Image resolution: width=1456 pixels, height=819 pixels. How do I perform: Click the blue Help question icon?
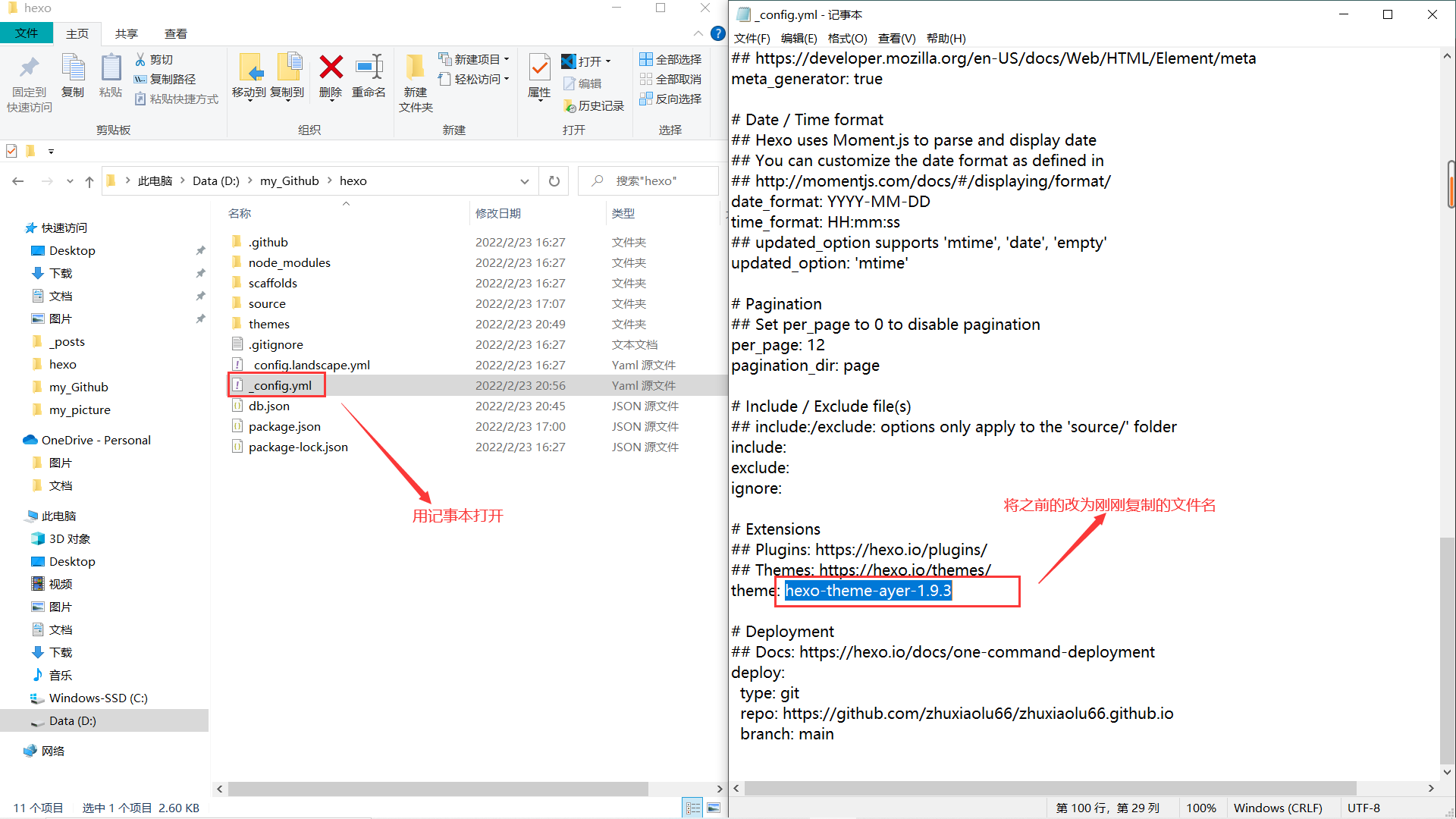(x=717, y=33)
